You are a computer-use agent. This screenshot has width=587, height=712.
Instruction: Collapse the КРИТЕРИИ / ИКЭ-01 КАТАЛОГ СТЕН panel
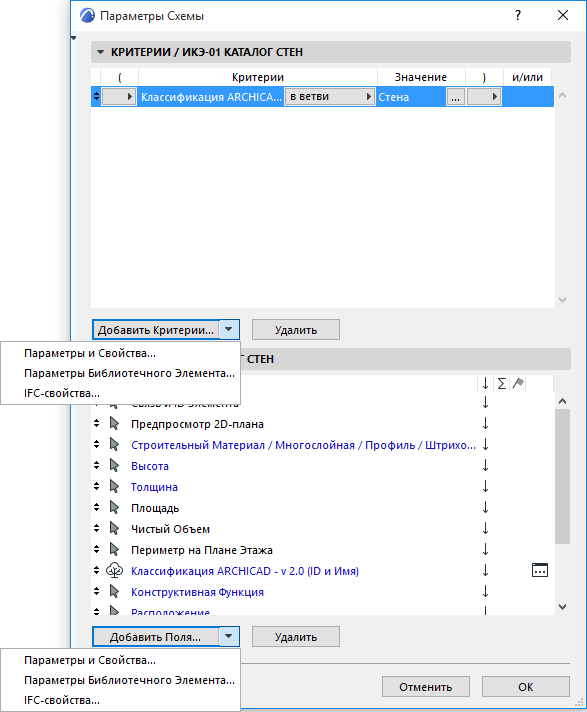coord(101,52)
